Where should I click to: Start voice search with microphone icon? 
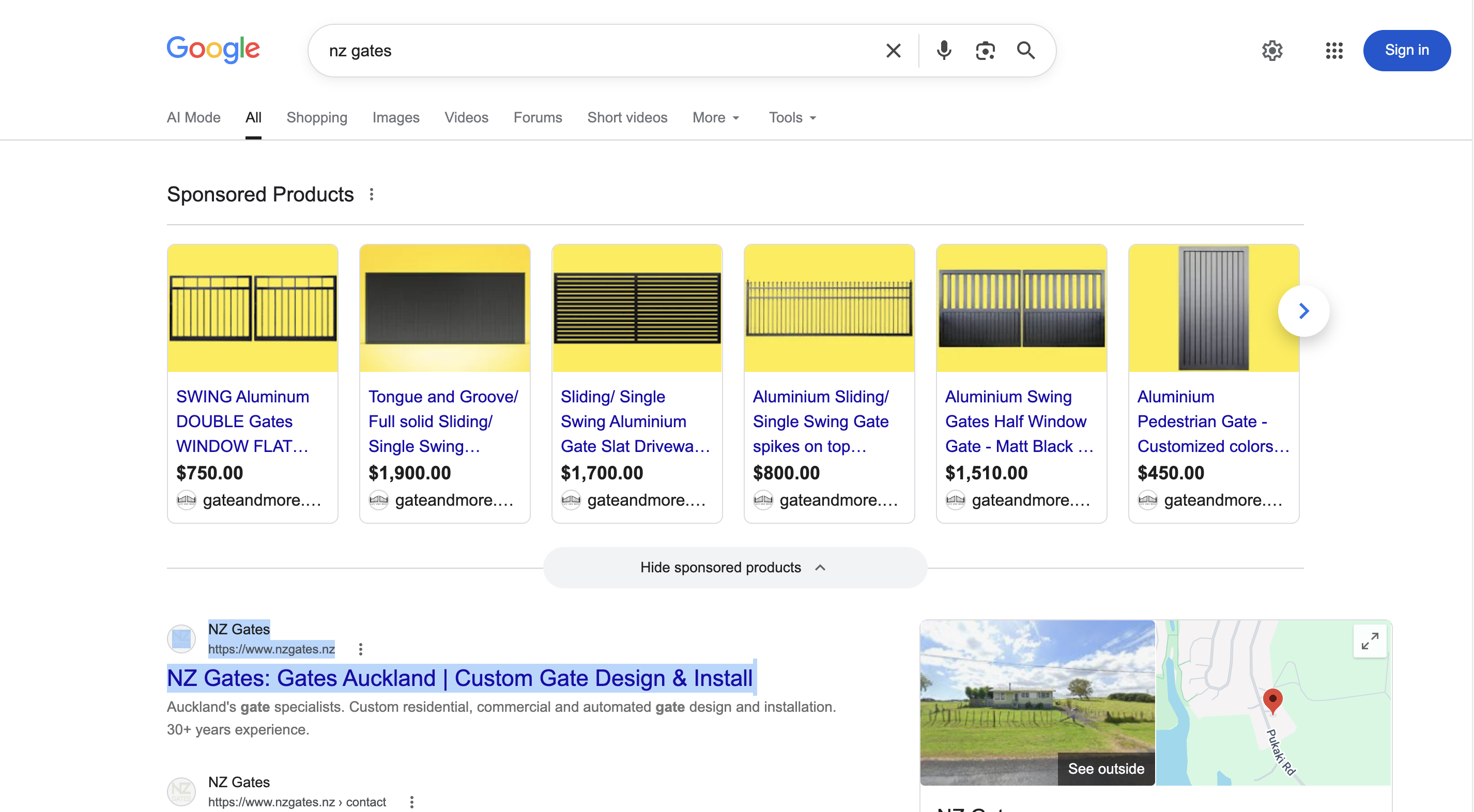pyautogui.click(x=944, y=50)
